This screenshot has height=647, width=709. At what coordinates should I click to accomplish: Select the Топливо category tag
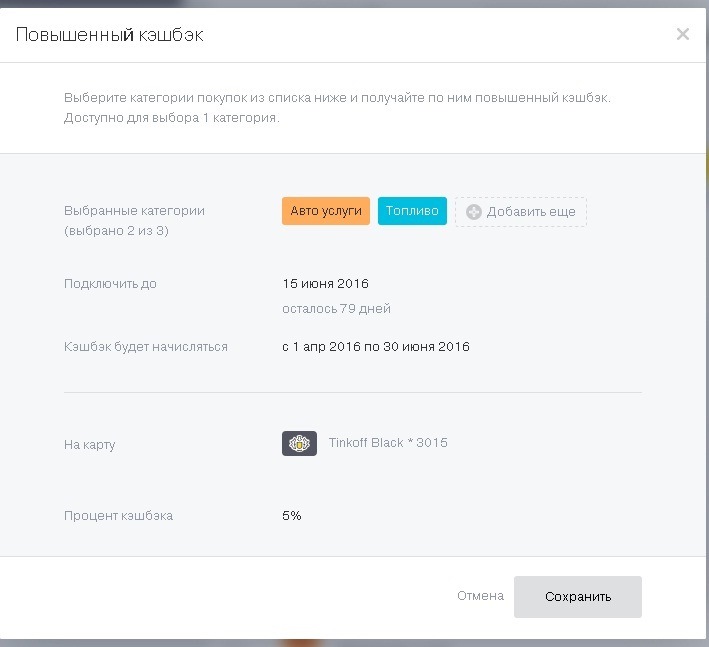(x=412, y=211)
